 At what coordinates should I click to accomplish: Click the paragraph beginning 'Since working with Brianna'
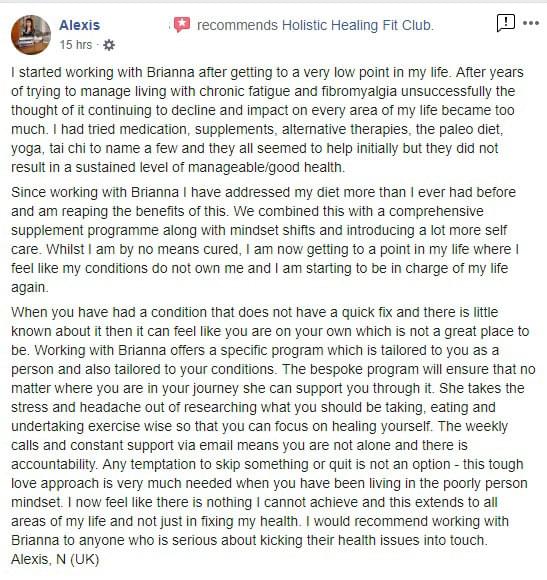pyautogui.click(x=265, y=240)
